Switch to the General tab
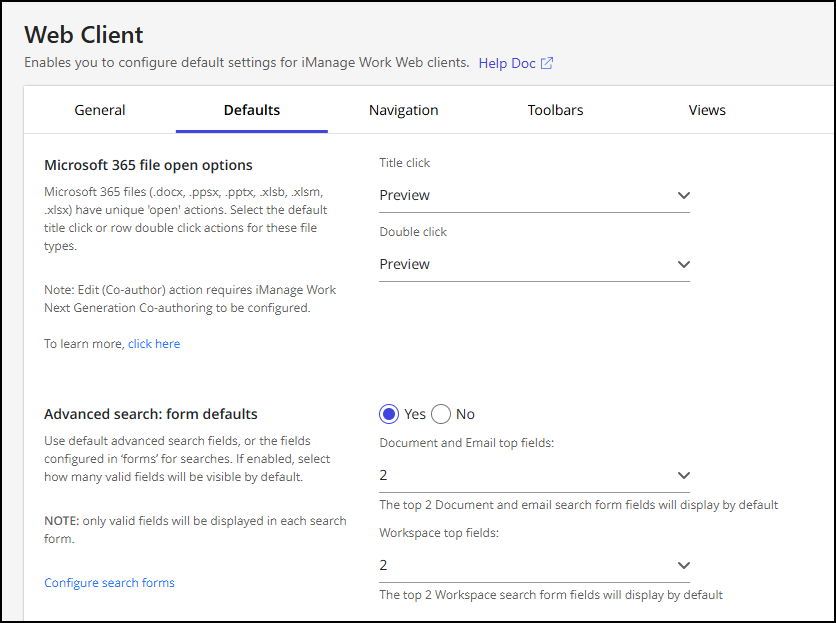This screenshot has height=623, width=836. 99,110
